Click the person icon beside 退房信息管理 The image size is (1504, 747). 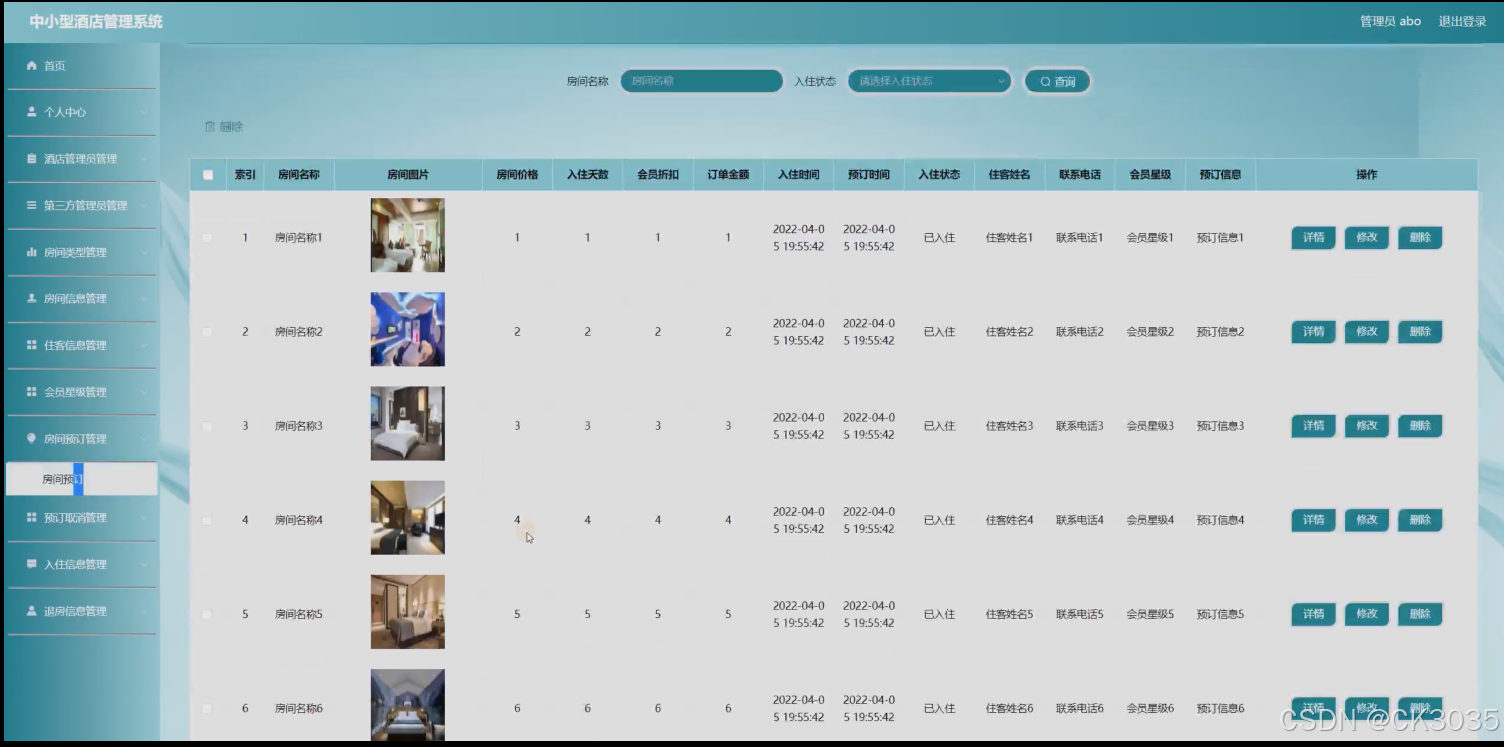32,610
